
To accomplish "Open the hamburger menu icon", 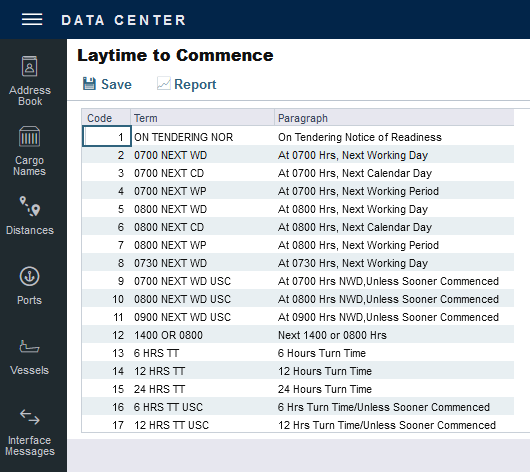I will point(32,19).
